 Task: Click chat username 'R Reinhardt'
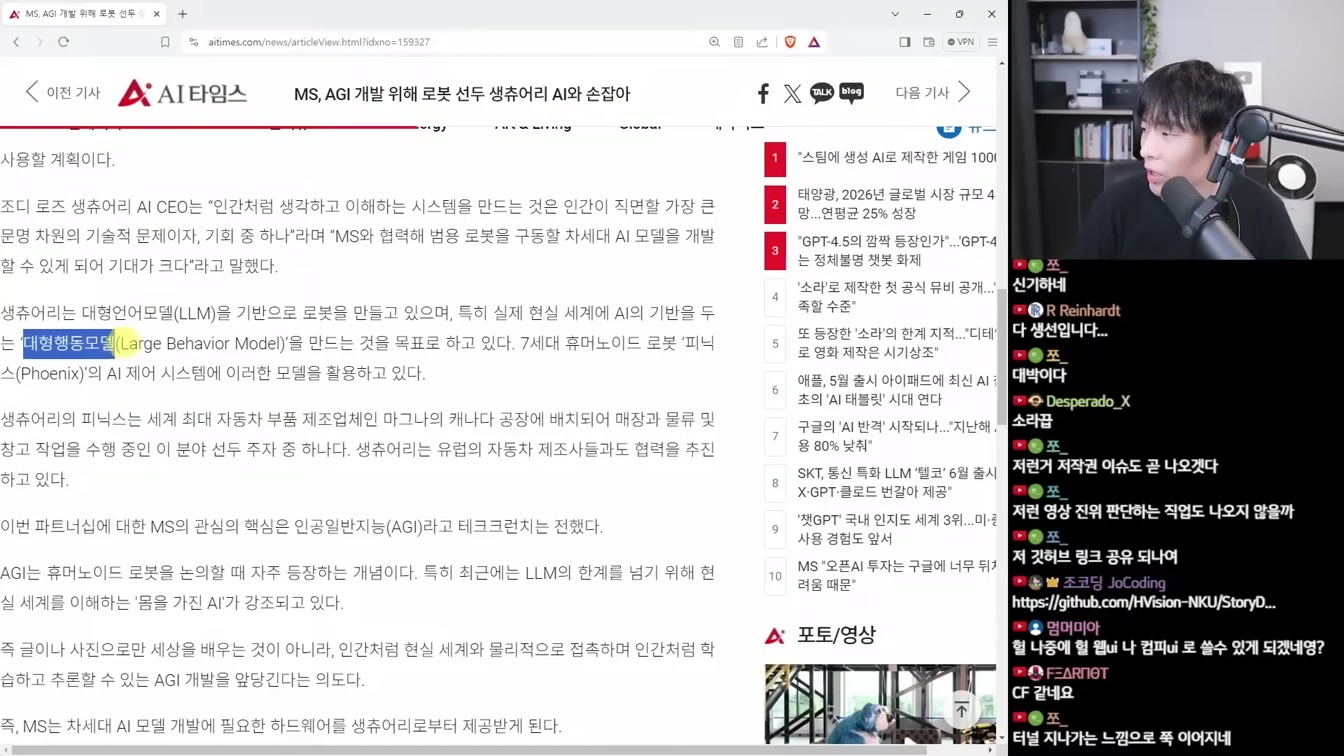pyautogui.click(x=1083, y=311)
